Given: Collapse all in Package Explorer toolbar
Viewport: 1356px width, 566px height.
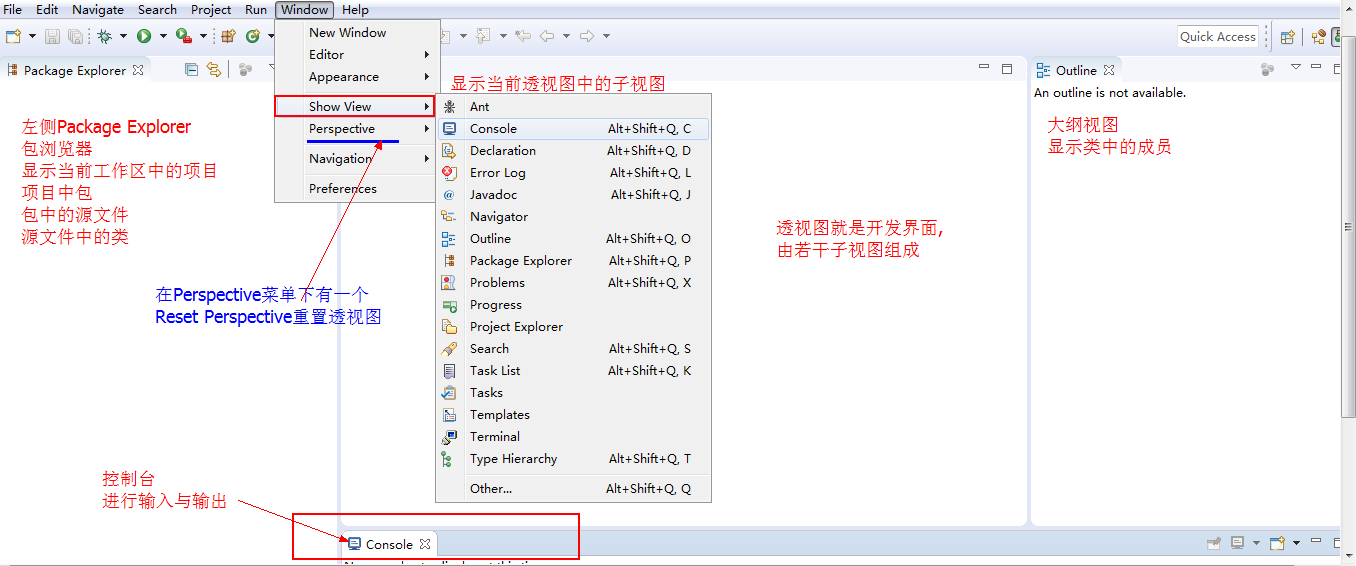Looking at the screenshot, I should 191,70.
